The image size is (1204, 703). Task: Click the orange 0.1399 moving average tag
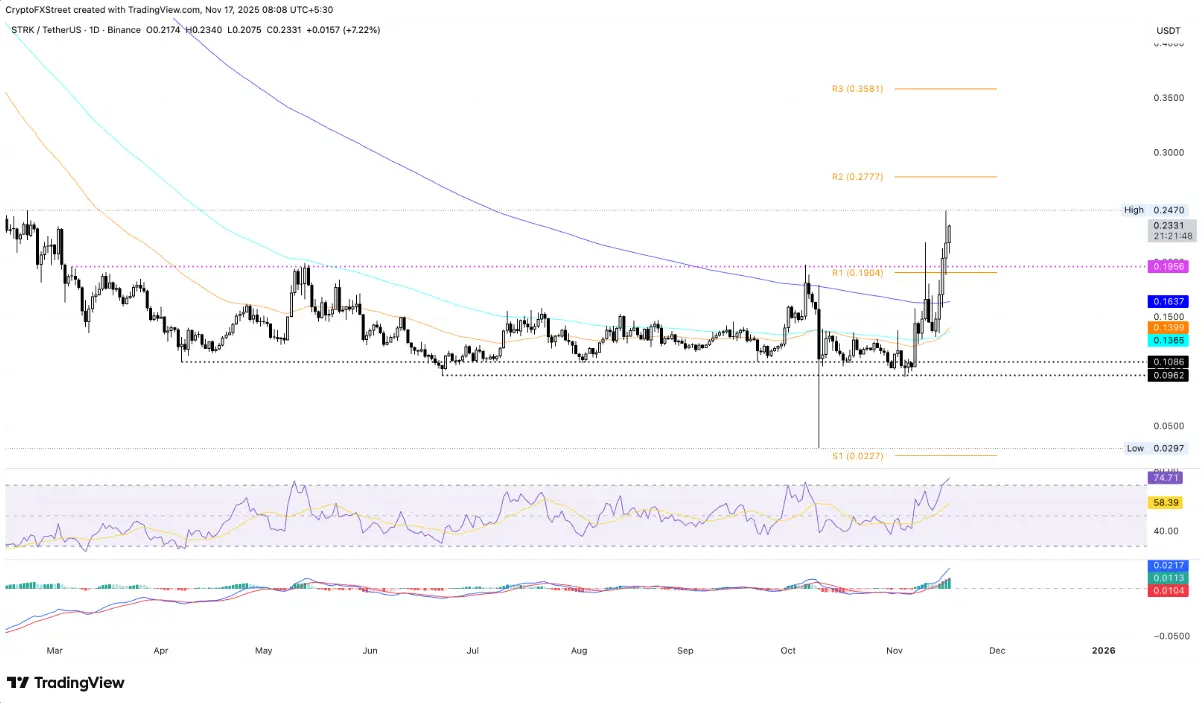[x=1168, y=327]
